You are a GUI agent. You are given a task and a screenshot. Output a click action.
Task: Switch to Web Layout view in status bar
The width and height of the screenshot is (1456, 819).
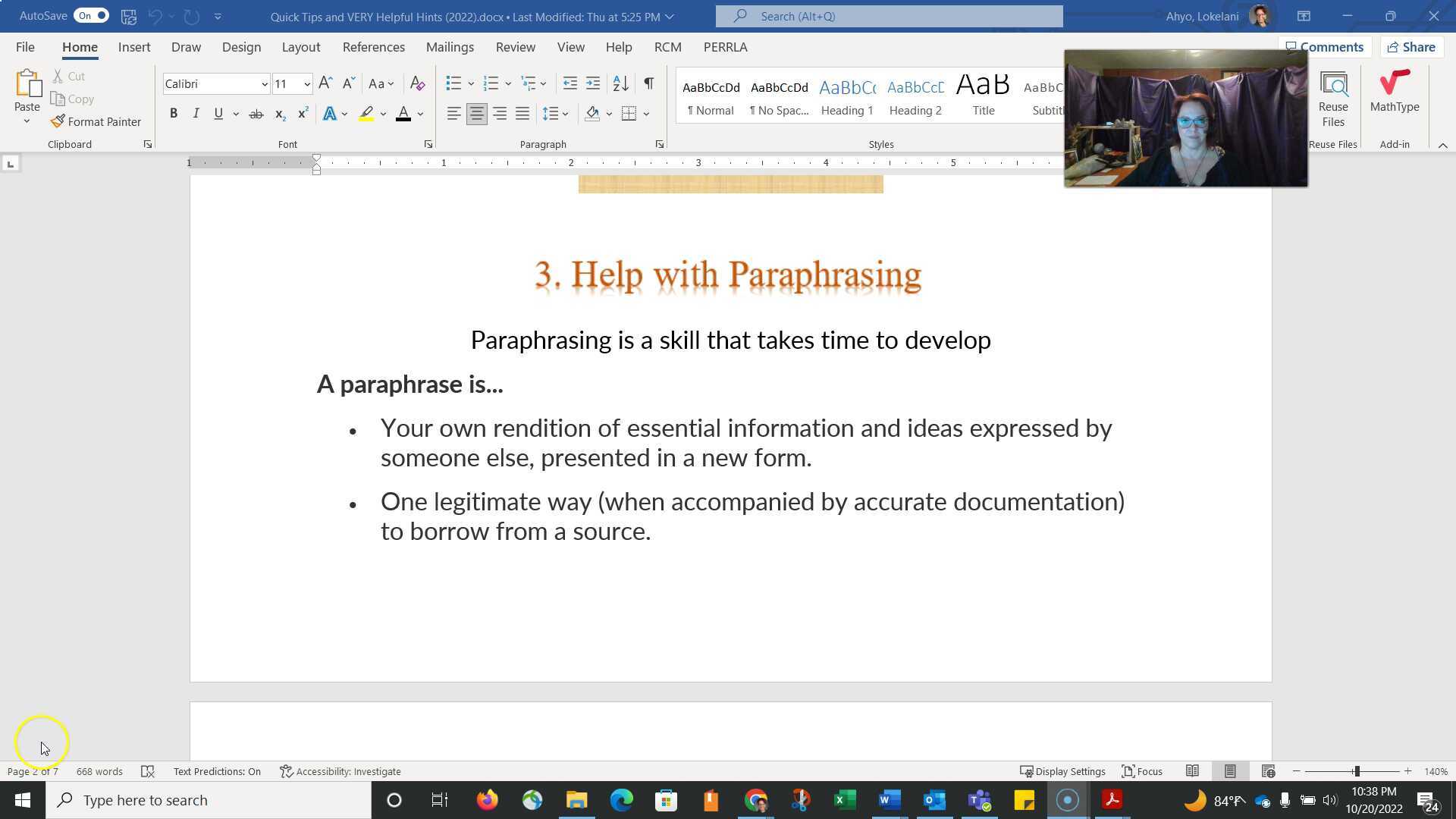[x=1267, y=770]
